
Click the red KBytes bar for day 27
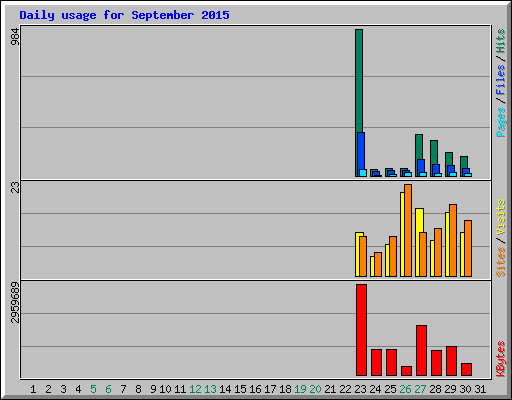[421, 351]
